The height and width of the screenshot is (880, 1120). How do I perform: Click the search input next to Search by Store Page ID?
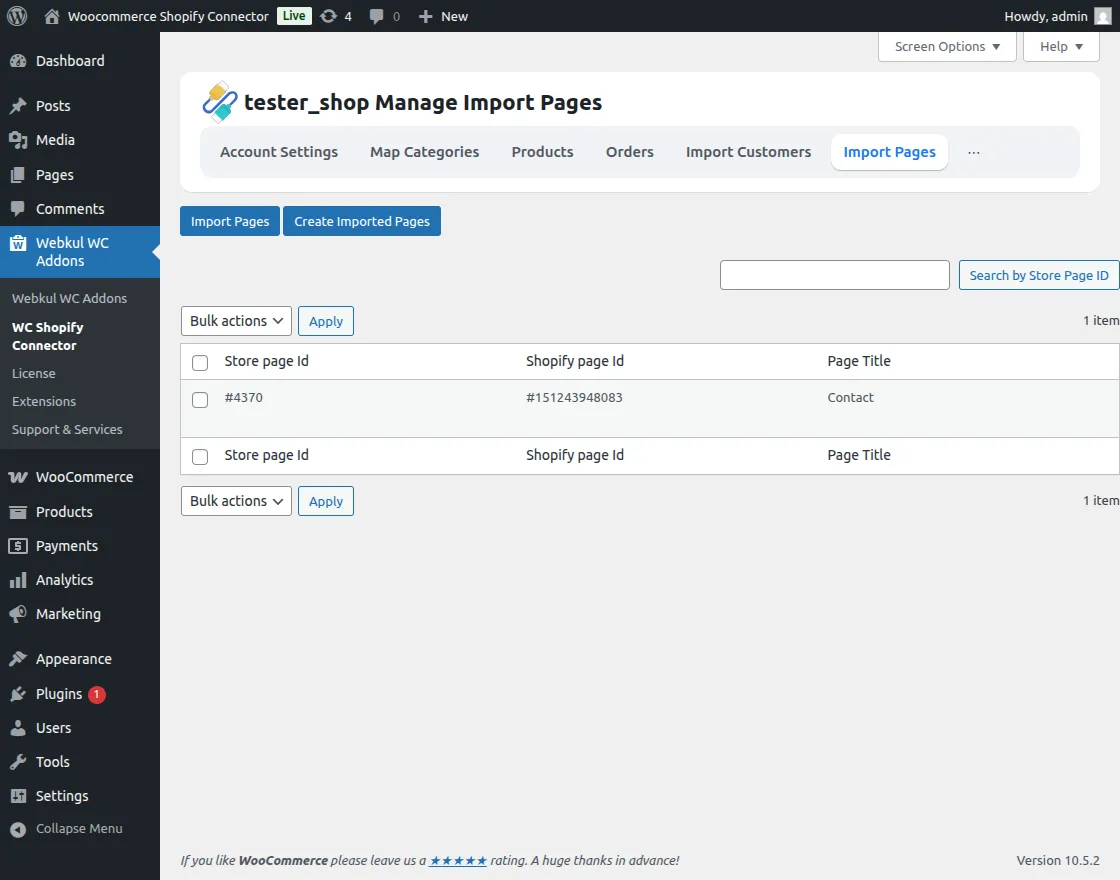[x=834, y=275]
